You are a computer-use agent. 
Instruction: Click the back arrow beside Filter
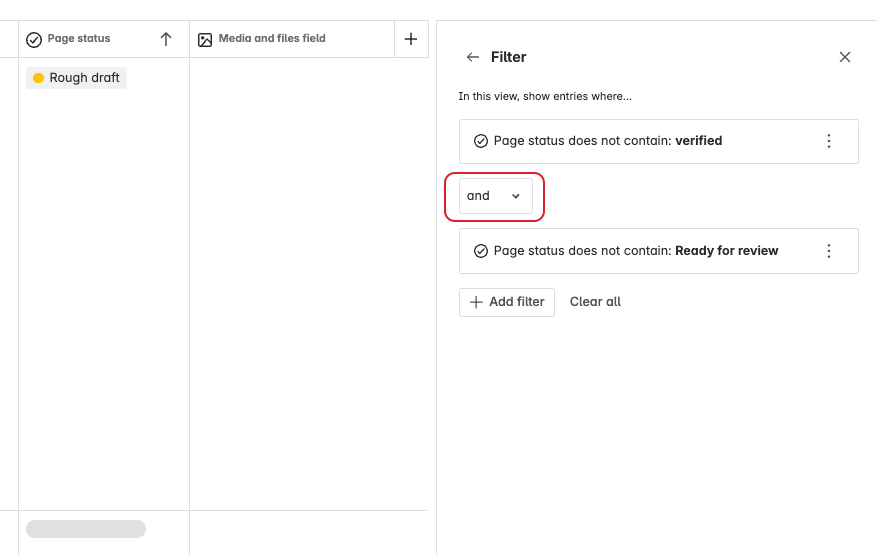tap(473, 57)
